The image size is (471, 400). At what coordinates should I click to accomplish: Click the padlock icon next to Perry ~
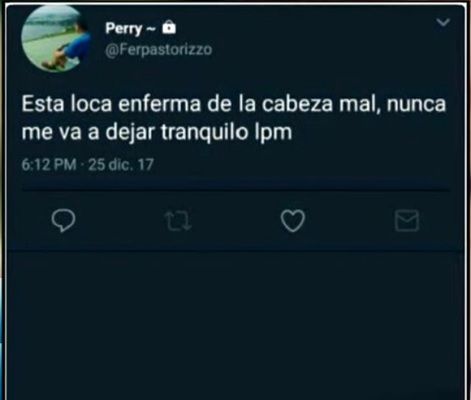click(169, 27)
